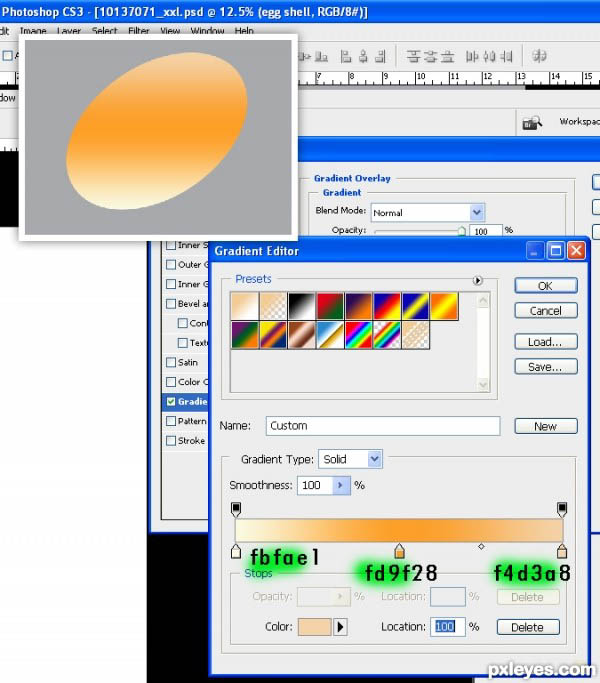Select the copper gradient preset
Viewport: 600px width, 683px height.
coord(303,335)
